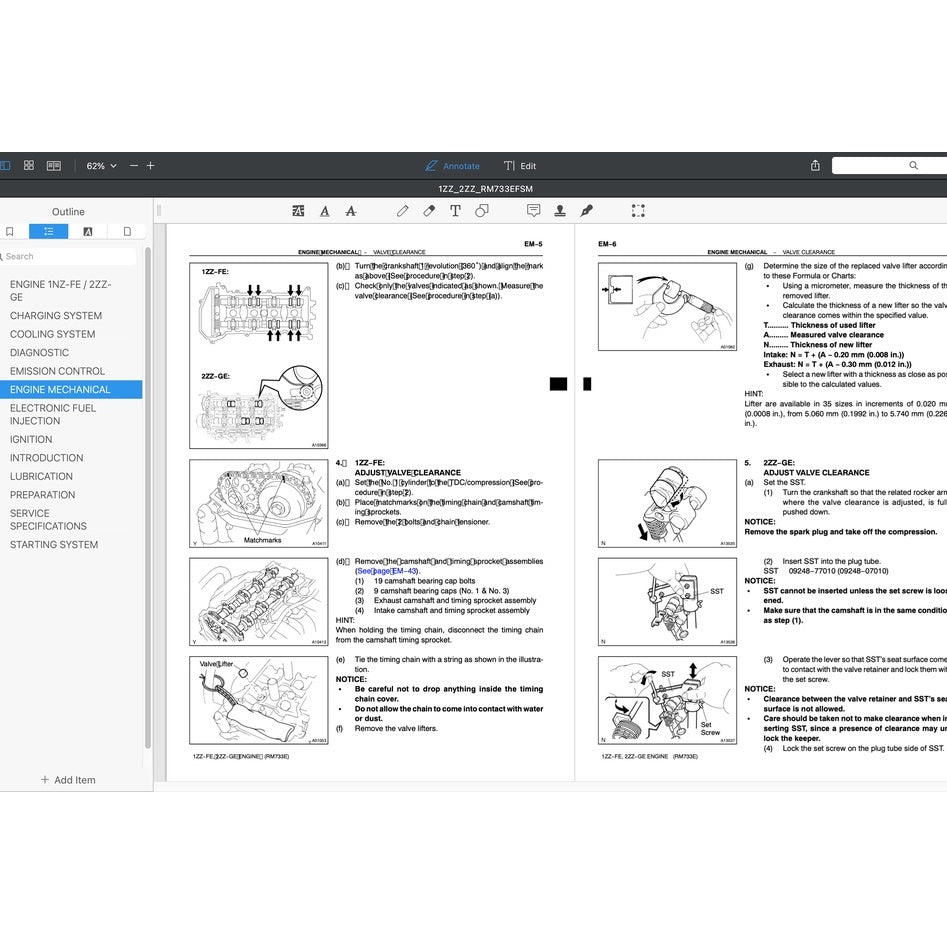Image resolution: width=947 pixels, height=947 pixels.
Task: Open the Stamp tool
Action: (560, 211)
